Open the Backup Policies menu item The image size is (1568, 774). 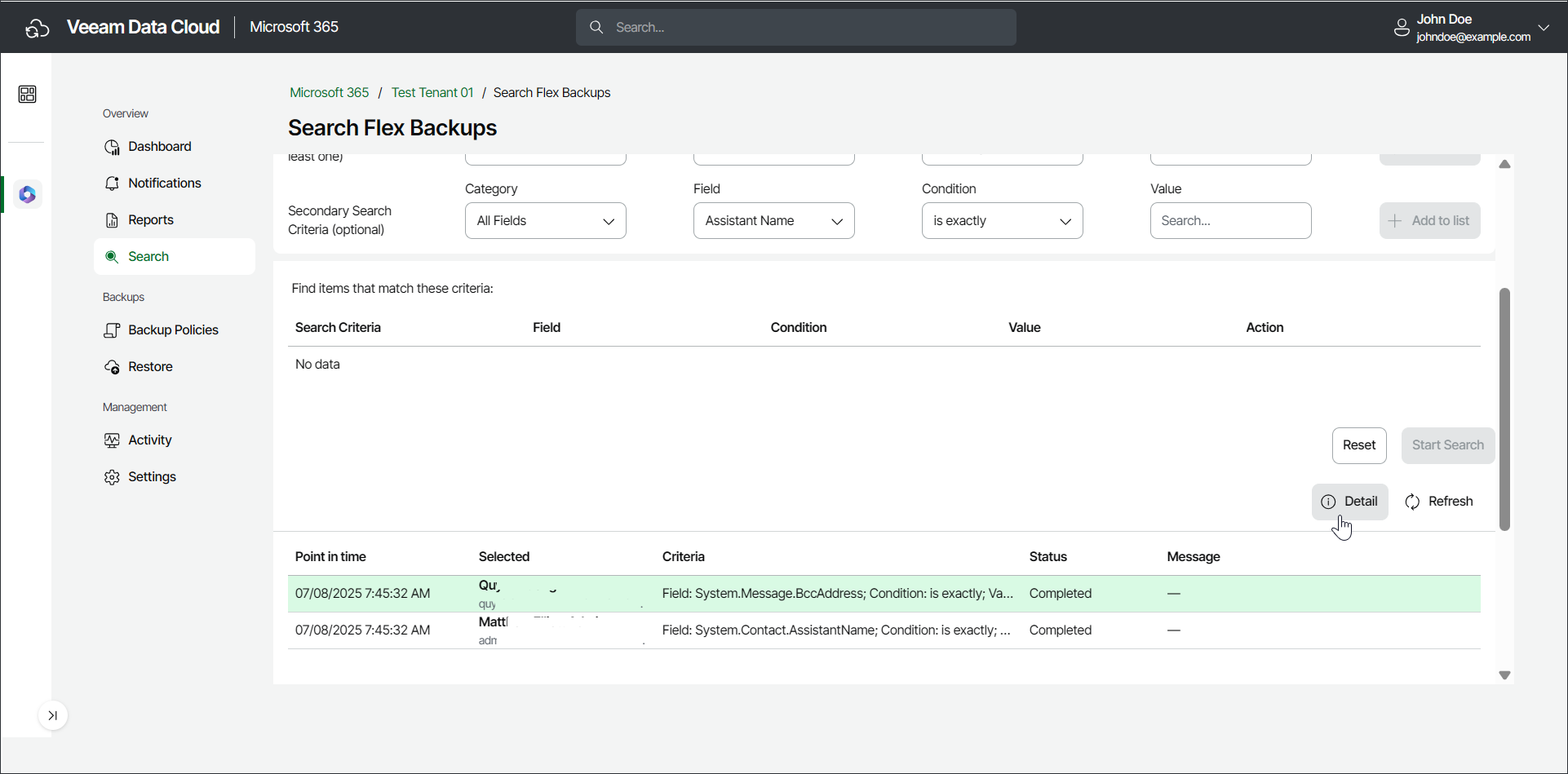(175, 330)
